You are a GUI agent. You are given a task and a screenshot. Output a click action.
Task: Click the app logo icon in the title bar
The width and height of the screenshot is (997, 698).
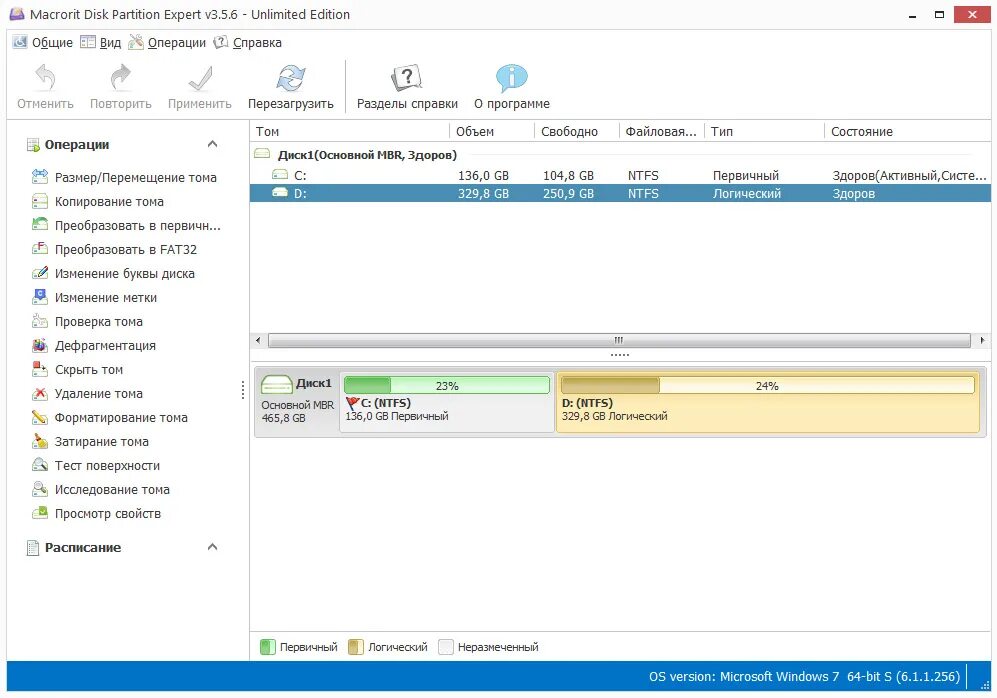17,14
